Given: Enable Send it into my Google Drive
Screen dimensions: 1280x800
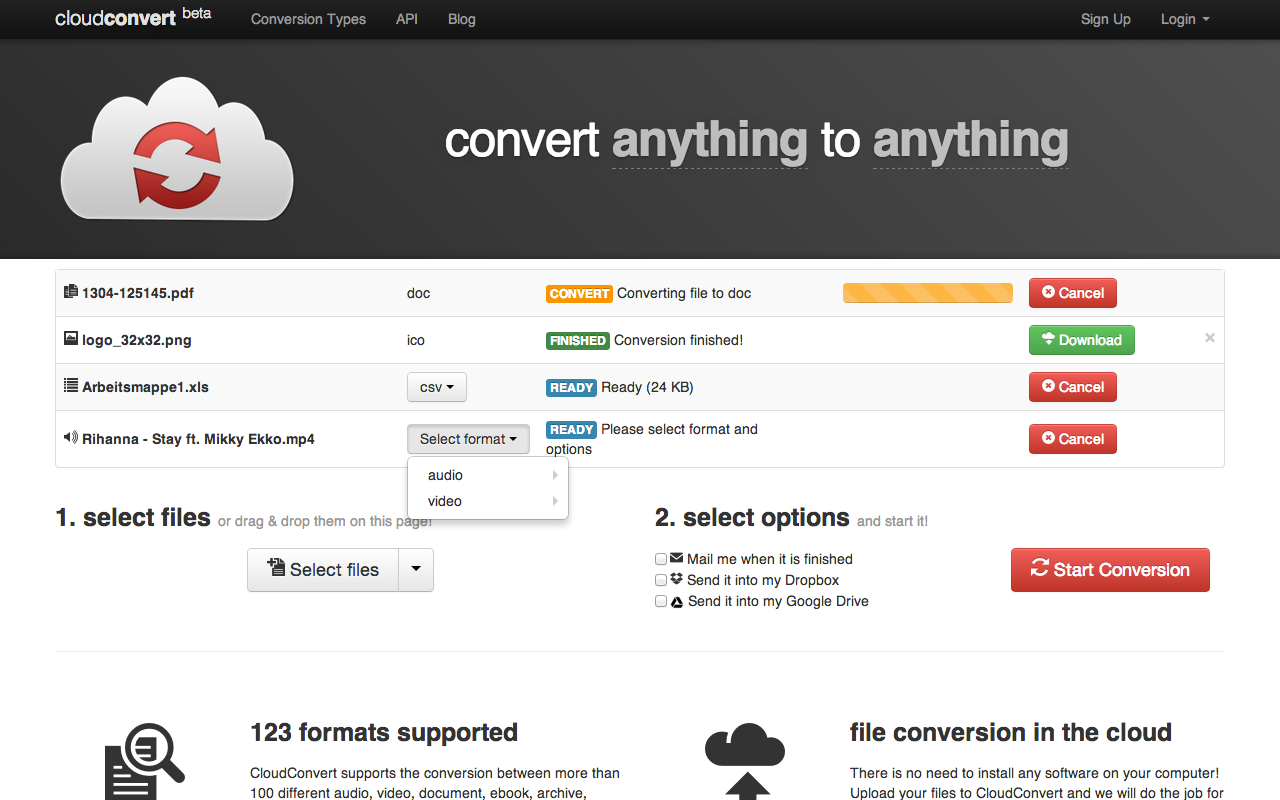Looking at the screenshot, I should click(x=661, y=601).
